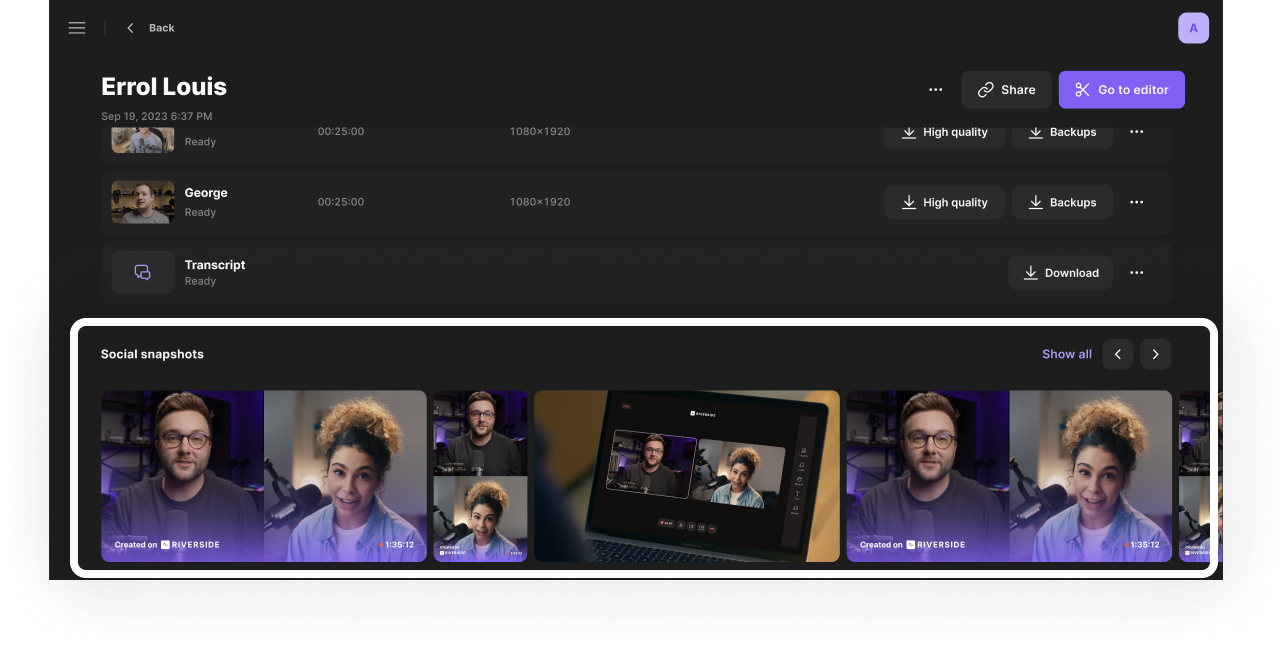
Task: Open the vertical stacked social snapshot
Action: click(x=480, y=476)
